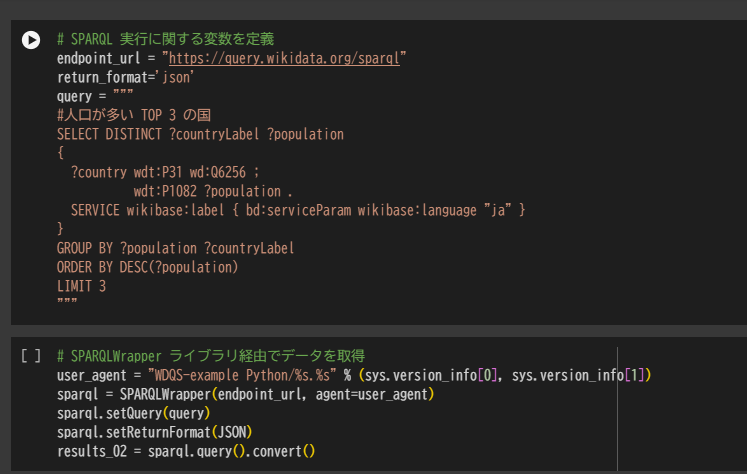
Task: Place cursor on wdt:P1082 ?population line
Action: (212, 191)
